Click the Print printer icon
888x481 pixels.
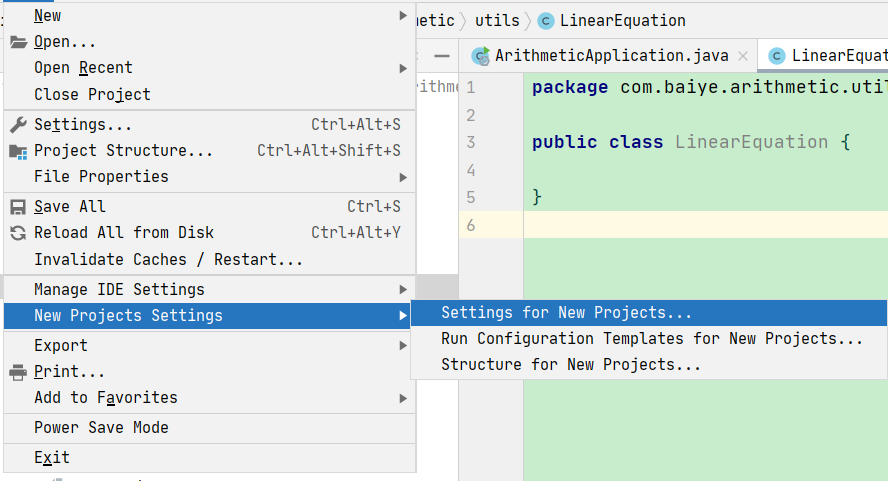pyautogui.click(x=18, y=372)
